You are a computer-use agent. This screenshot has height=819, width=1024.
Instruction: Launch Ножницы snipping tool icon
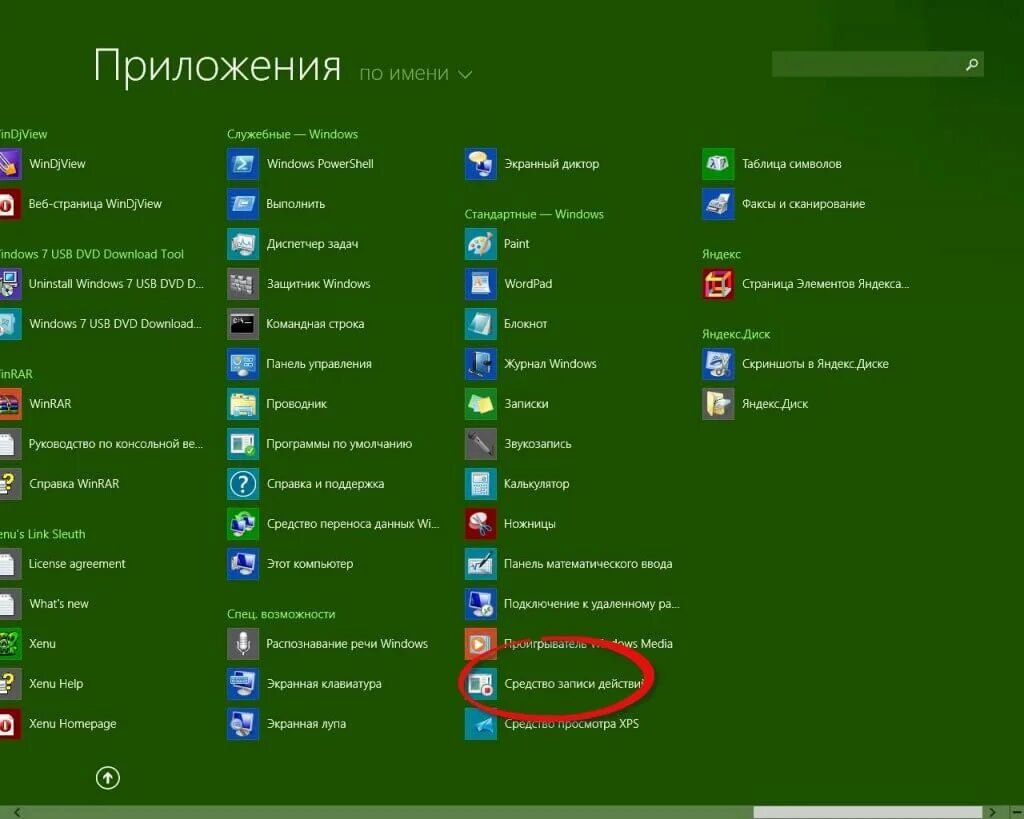pyautogui.click(x=481, y=524)
